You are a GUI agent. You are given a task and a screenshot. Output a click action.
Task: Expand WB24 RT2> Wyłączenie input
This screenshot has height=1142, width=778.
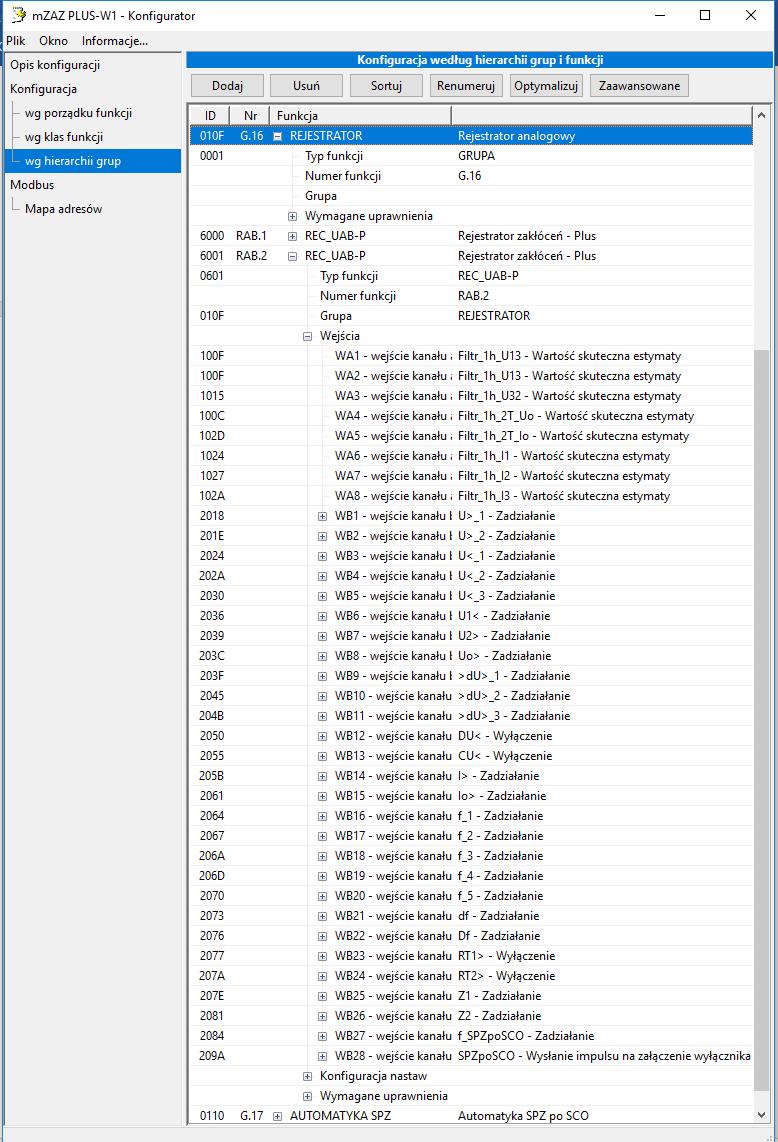click(x=322, y=976)
